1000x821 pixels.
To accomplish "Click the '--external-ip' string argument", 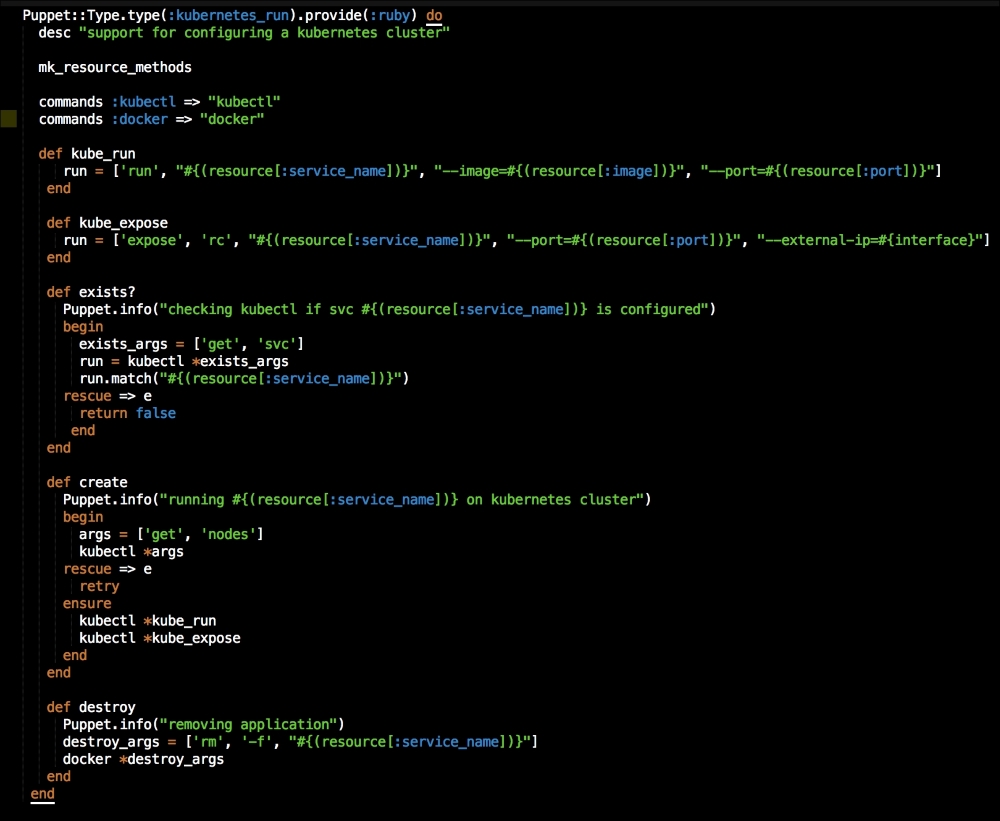I will pos(872,240).
